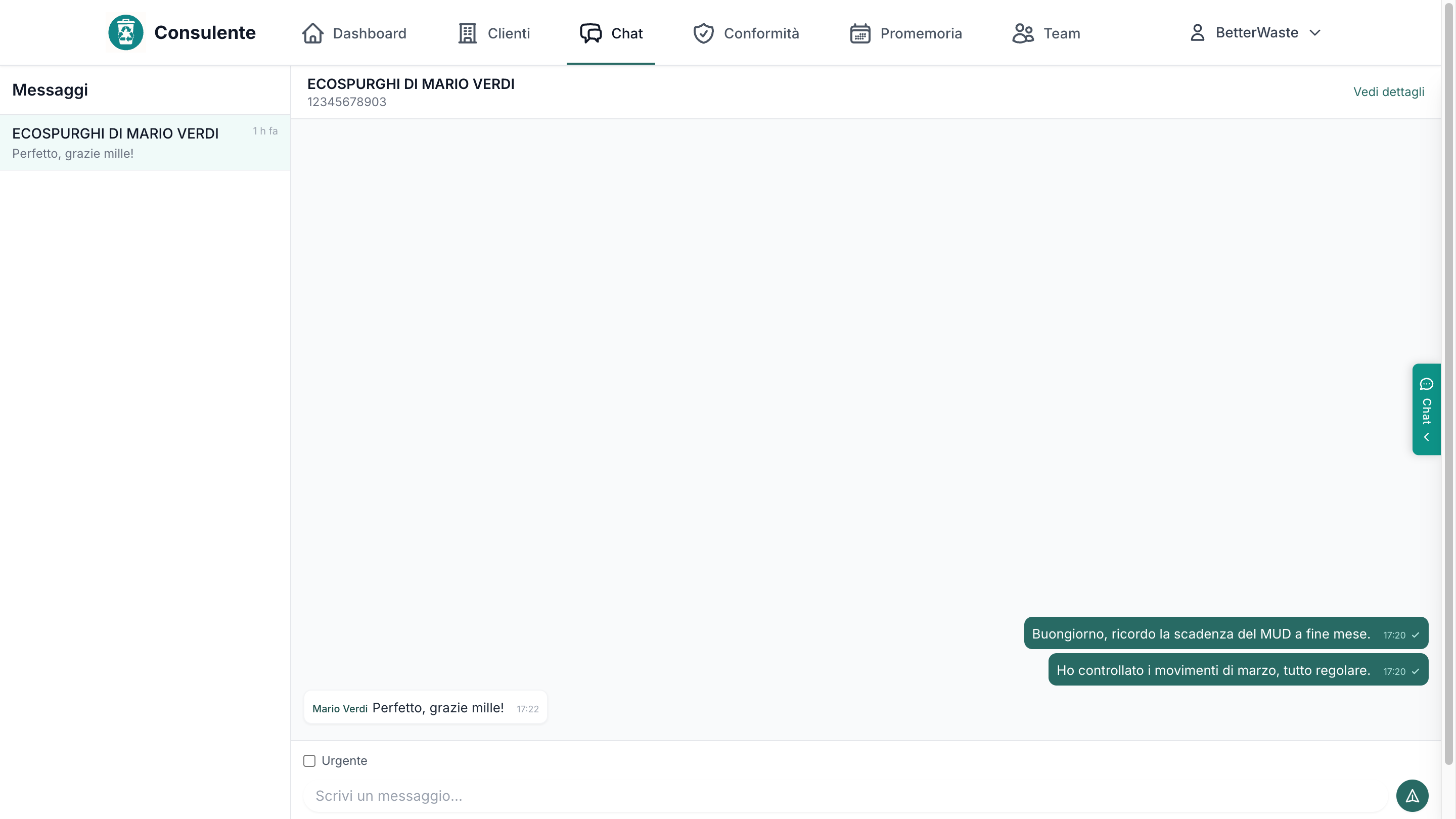
Task: Click 'Ho controllato i movimenti di marzo' message
Action: pos(1238,670)
